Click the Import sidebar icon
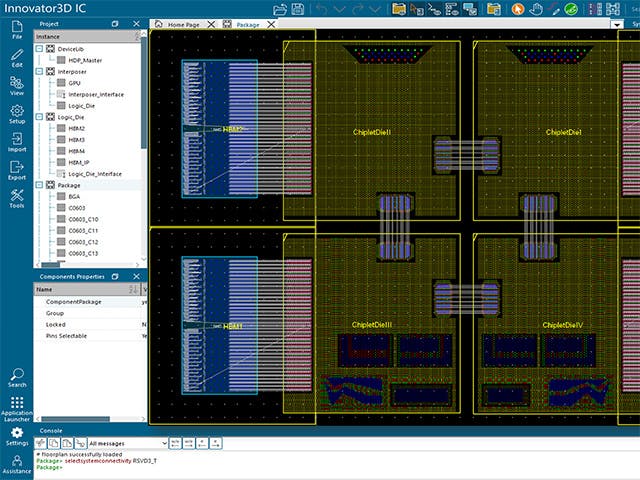640x480 pixels. point(17,142)
